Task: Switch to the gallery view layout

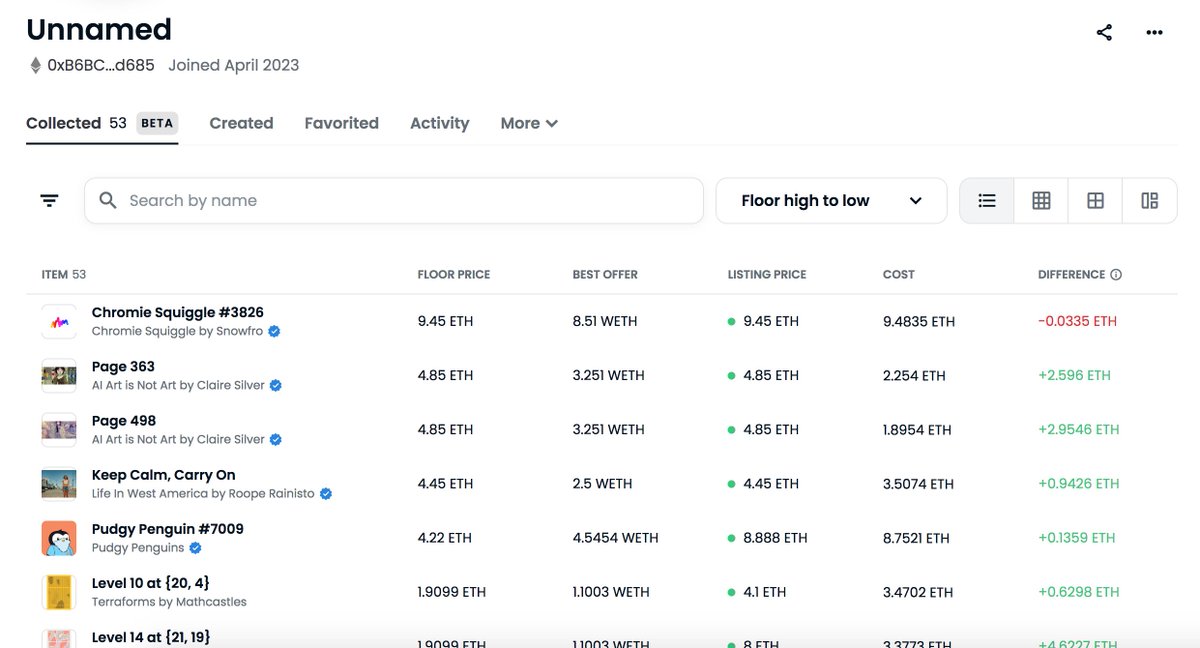Action: click(x=1150, y=200)
